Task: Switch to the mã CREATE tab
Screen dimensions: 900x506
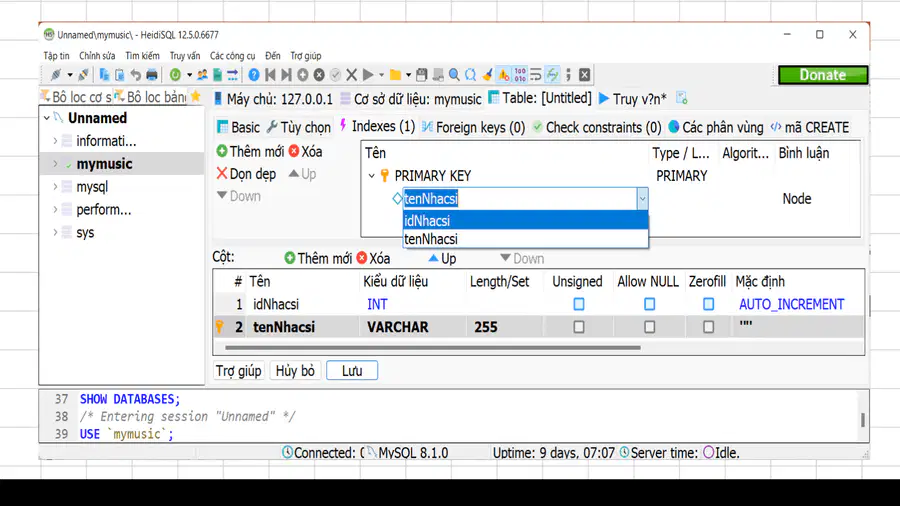Action: [809, 127]
